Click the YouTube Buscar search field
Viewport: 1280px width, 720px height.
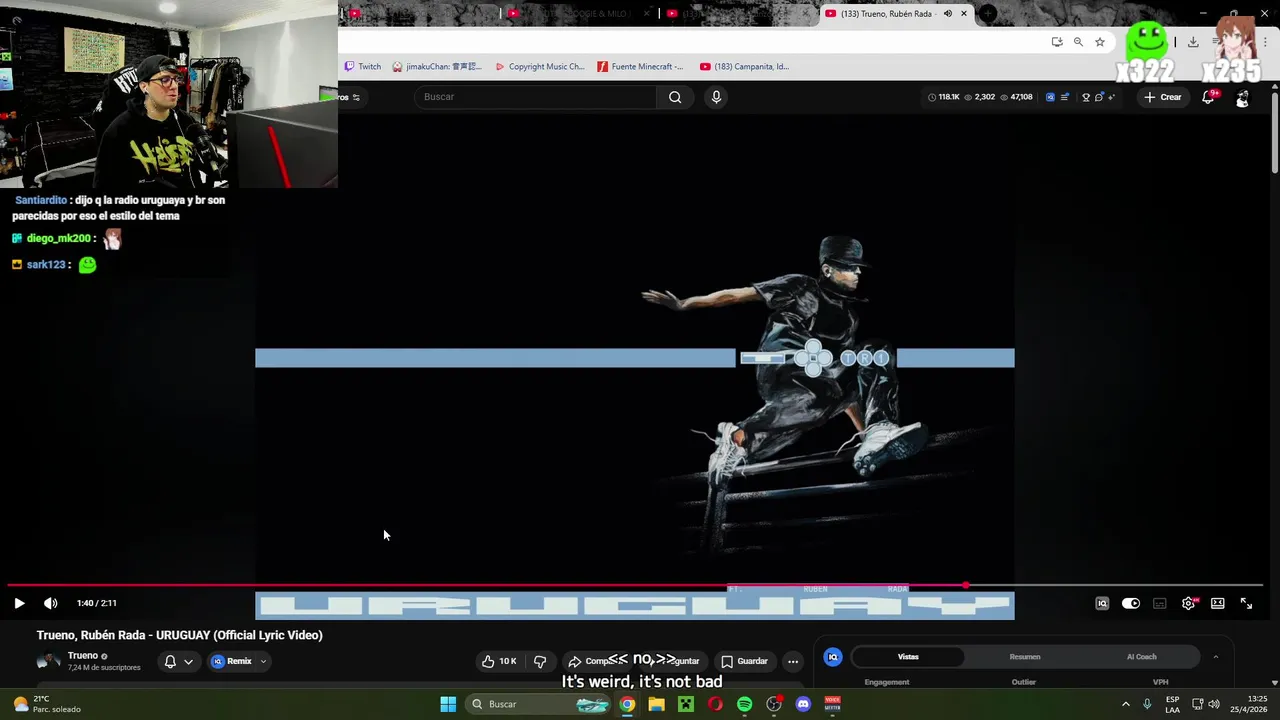tap(535, 97)
